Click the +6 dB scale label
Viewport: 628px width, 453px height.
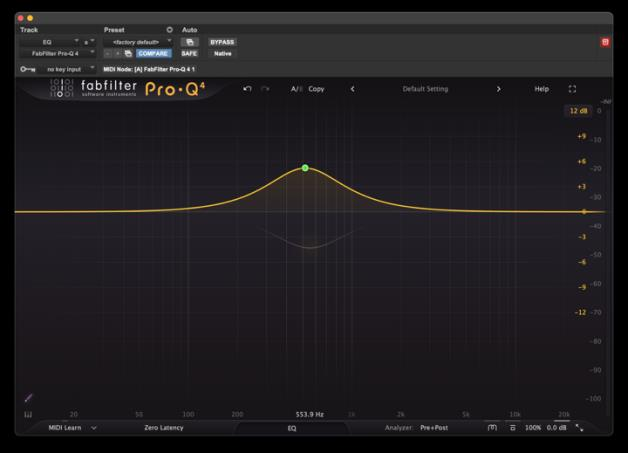[582, 161]
